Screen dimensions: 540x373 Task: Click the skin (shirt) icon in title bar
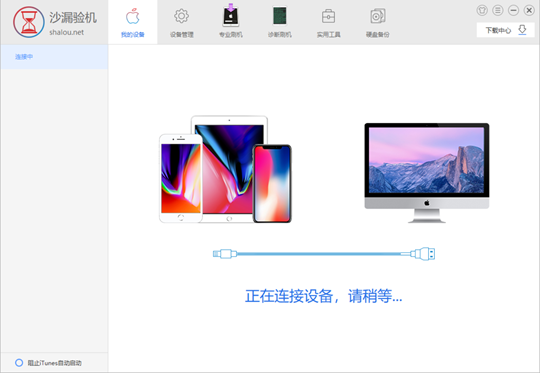(482, 10)
